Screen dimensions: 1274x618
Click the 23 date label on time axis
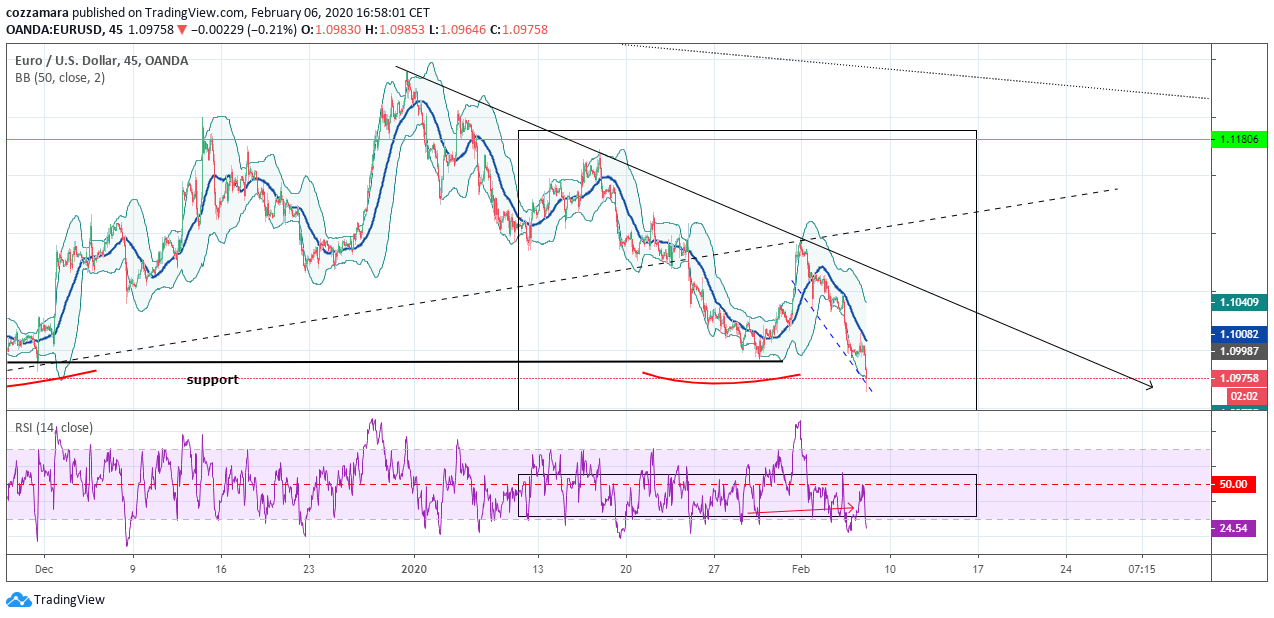tap(308, 568)
